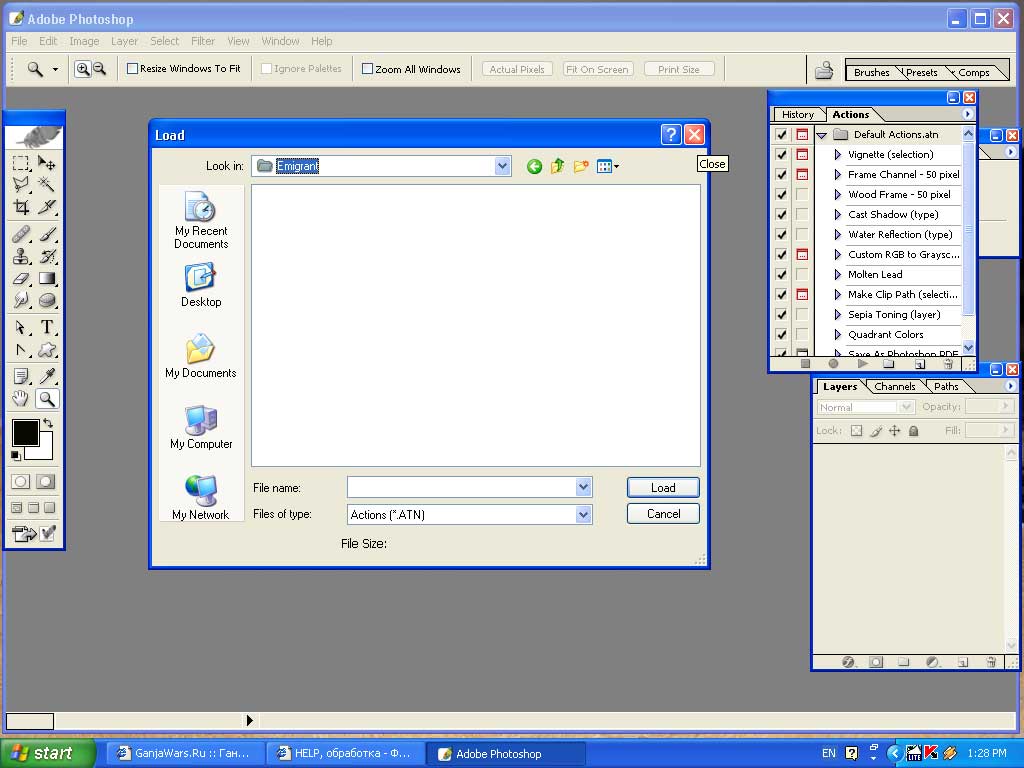Select the History Brush tool
The image size is (1024, 768).
pyautogui.click(x=47, y=256)
